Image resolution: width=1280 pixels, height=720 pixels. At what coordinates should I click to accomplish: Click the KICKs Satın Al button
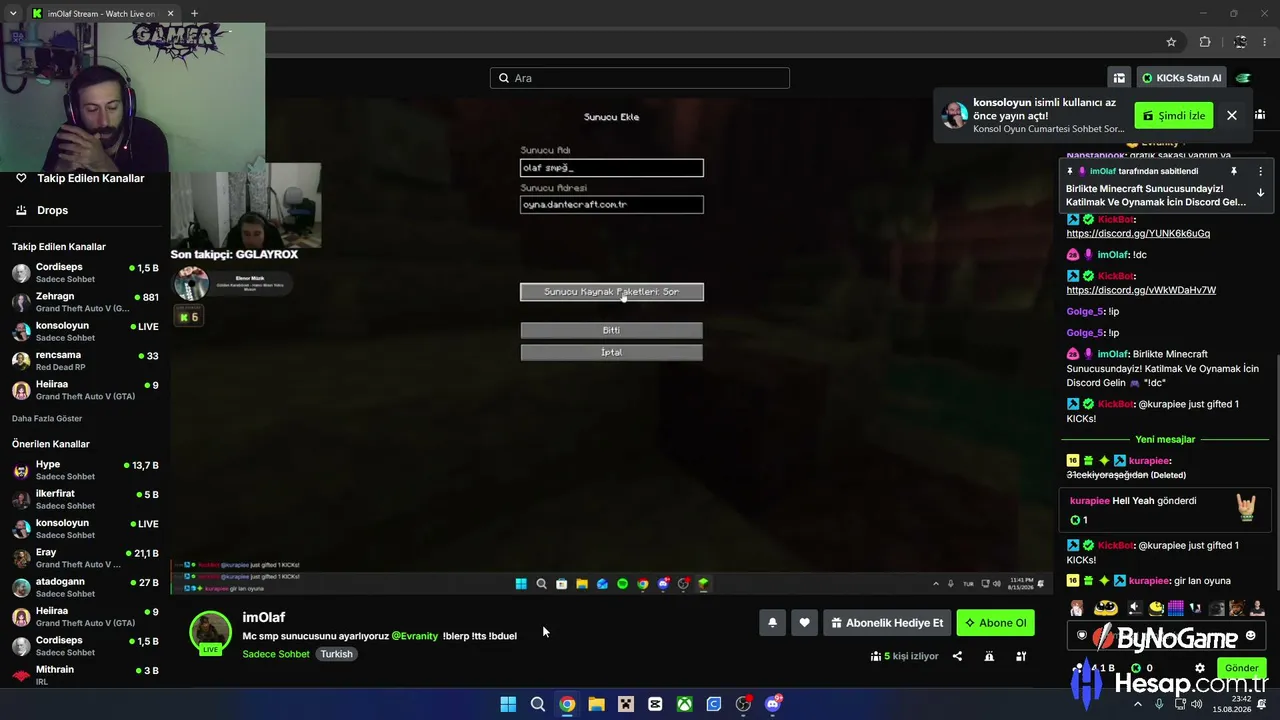[x=1181, y=78]
